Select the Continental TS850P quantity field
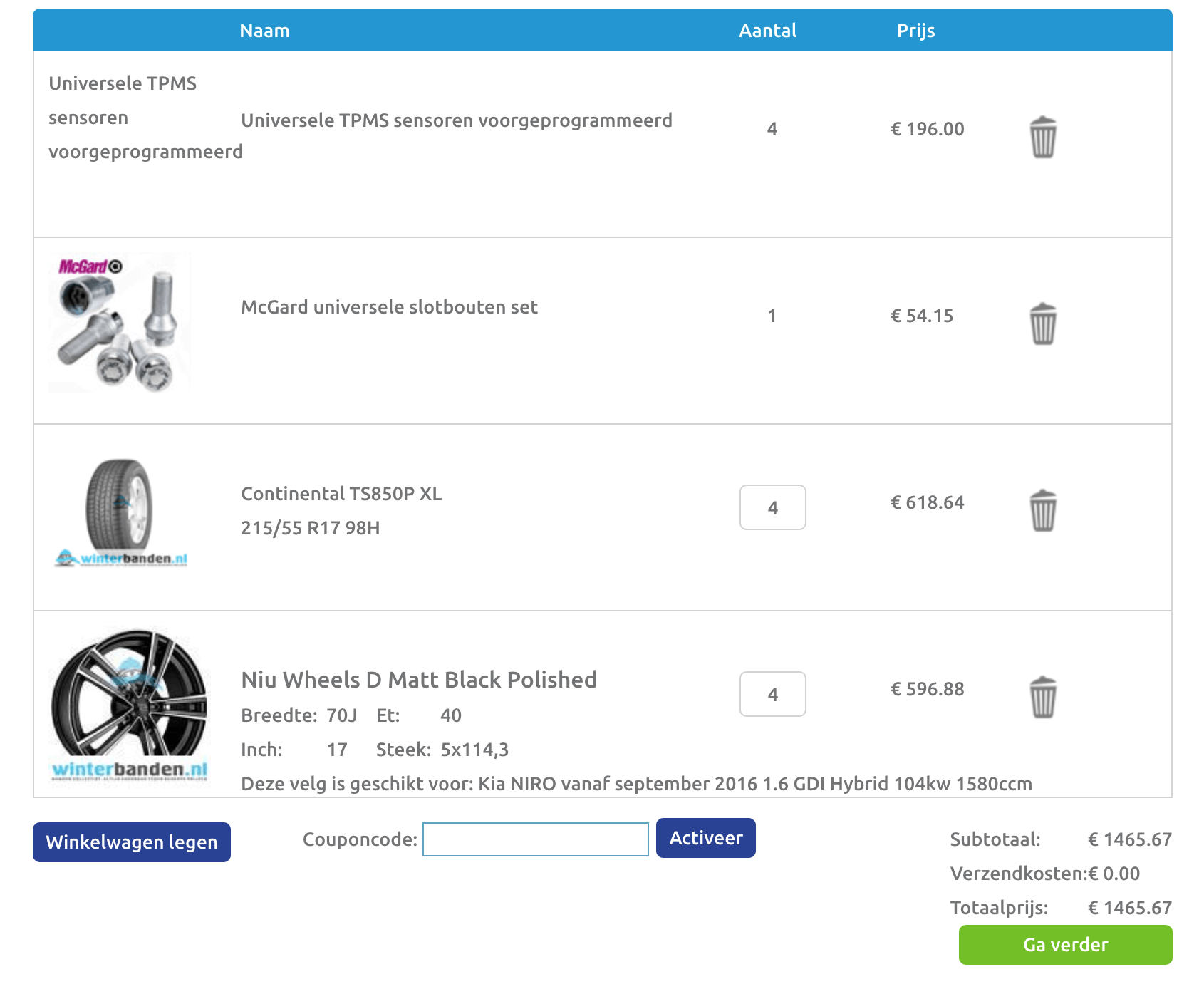1204x999 pixels. coord(772,507)
